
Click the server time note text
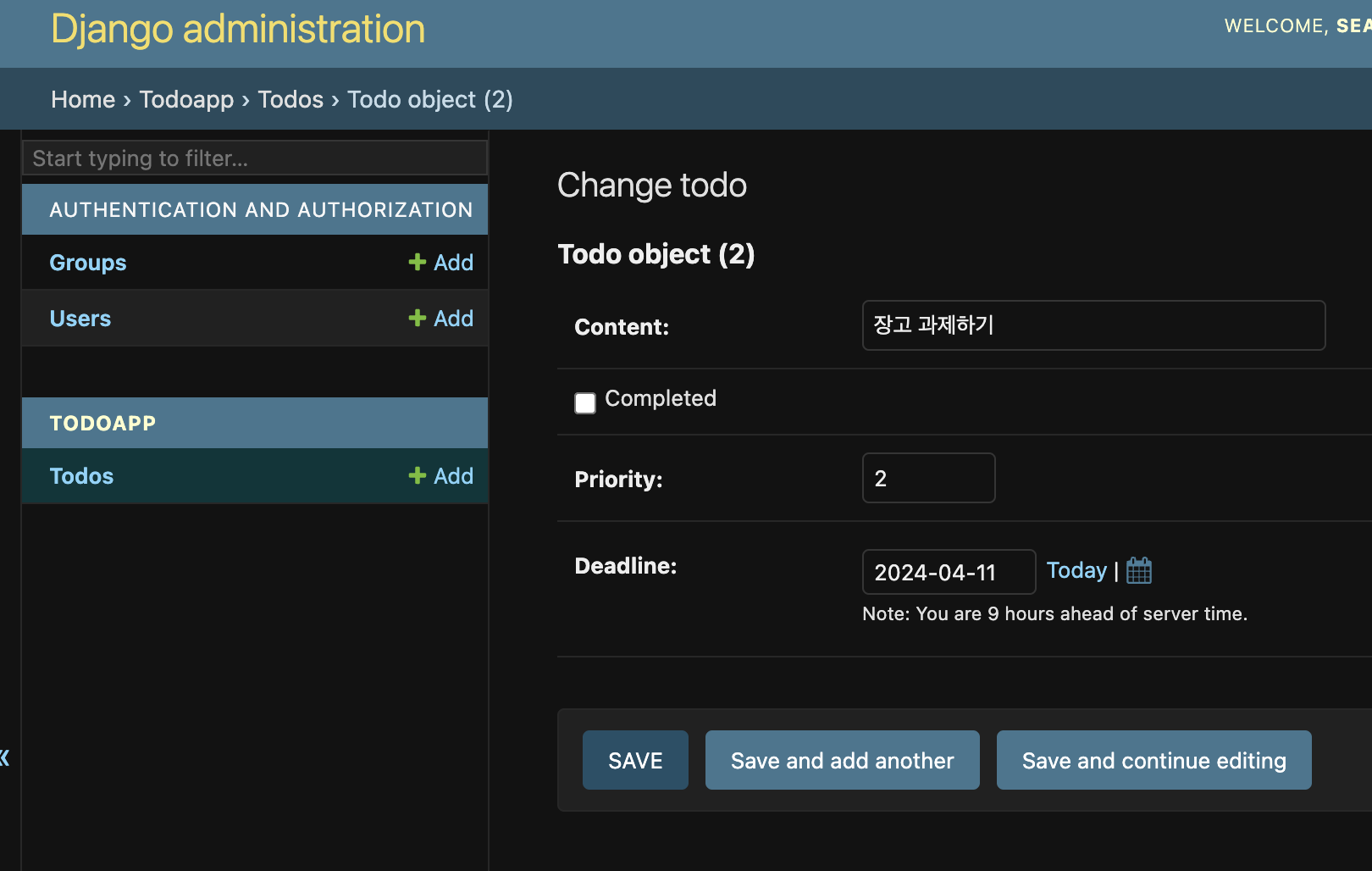[x=1054, y=613]
